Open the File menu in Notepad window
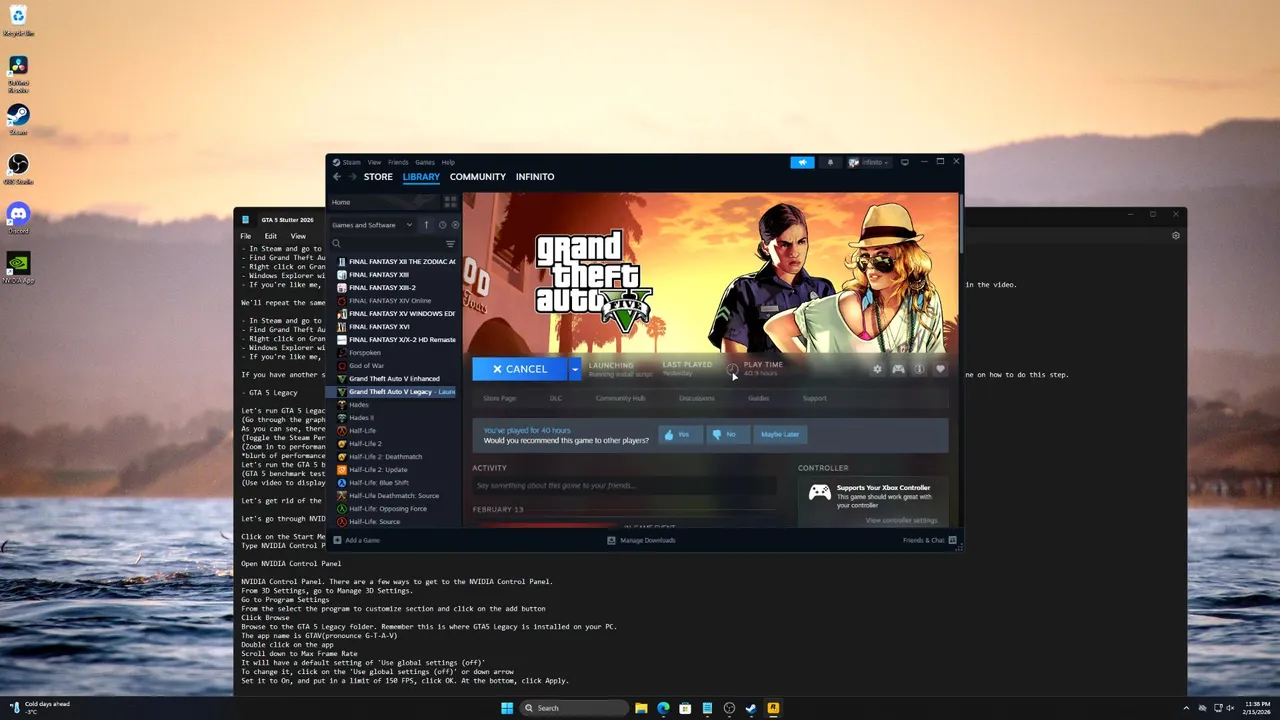Image resolution: width=1280 pixels, height=720 pixels. coord(245,236)
